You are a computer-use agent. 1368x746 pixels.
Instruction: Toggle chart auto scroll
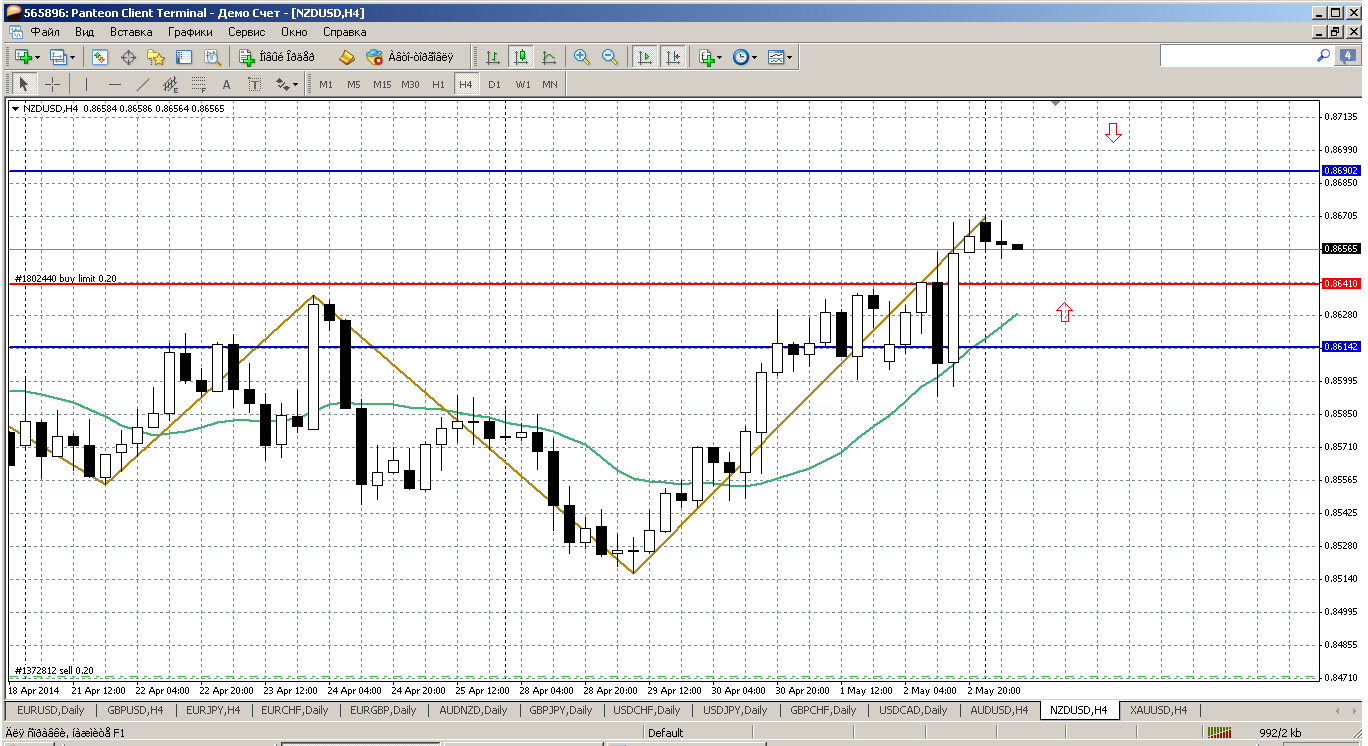pyautogui.click(x=645, y=57)
